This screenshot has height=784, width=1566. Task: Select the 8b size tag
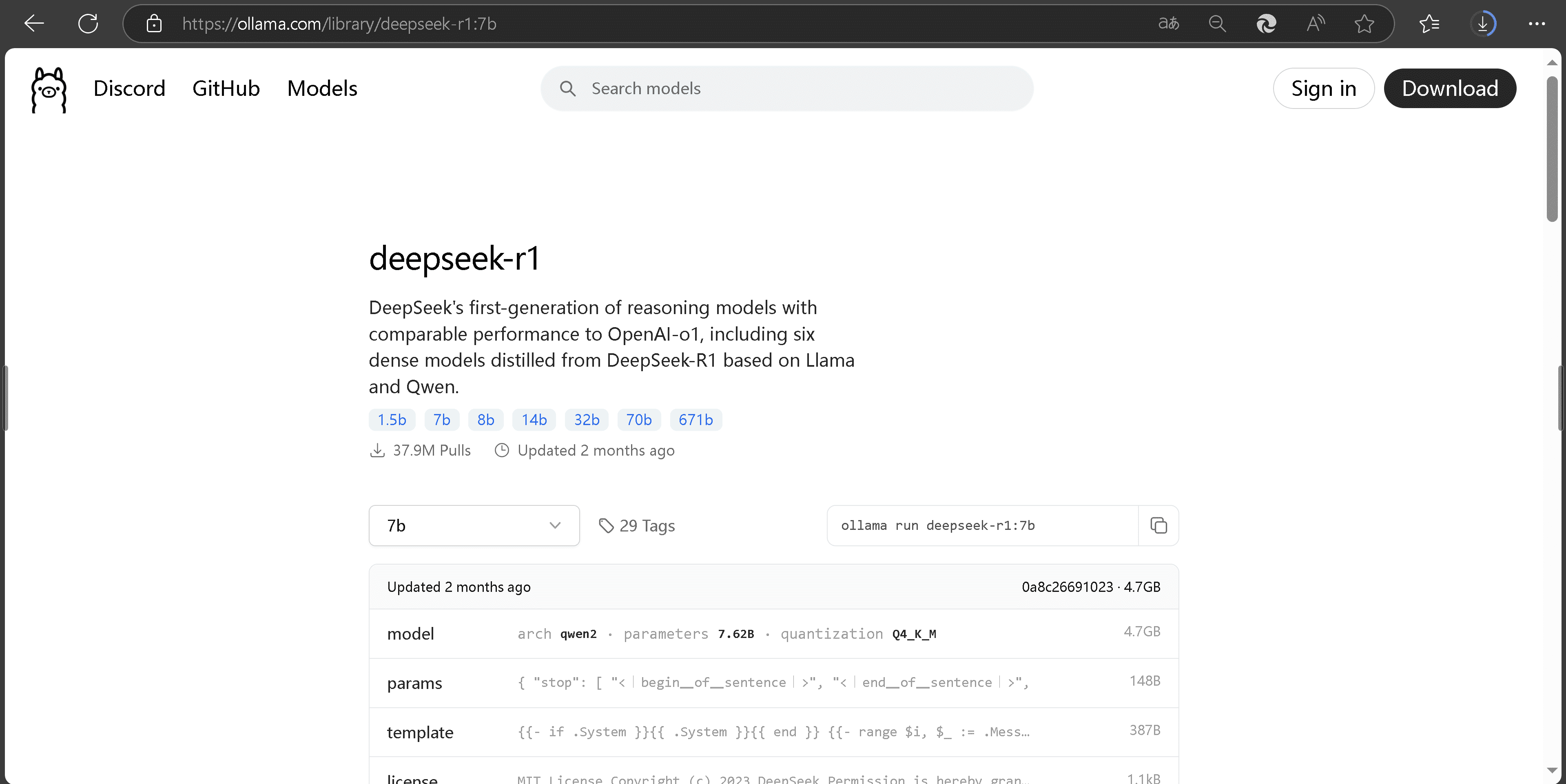[x=486, y=419]
